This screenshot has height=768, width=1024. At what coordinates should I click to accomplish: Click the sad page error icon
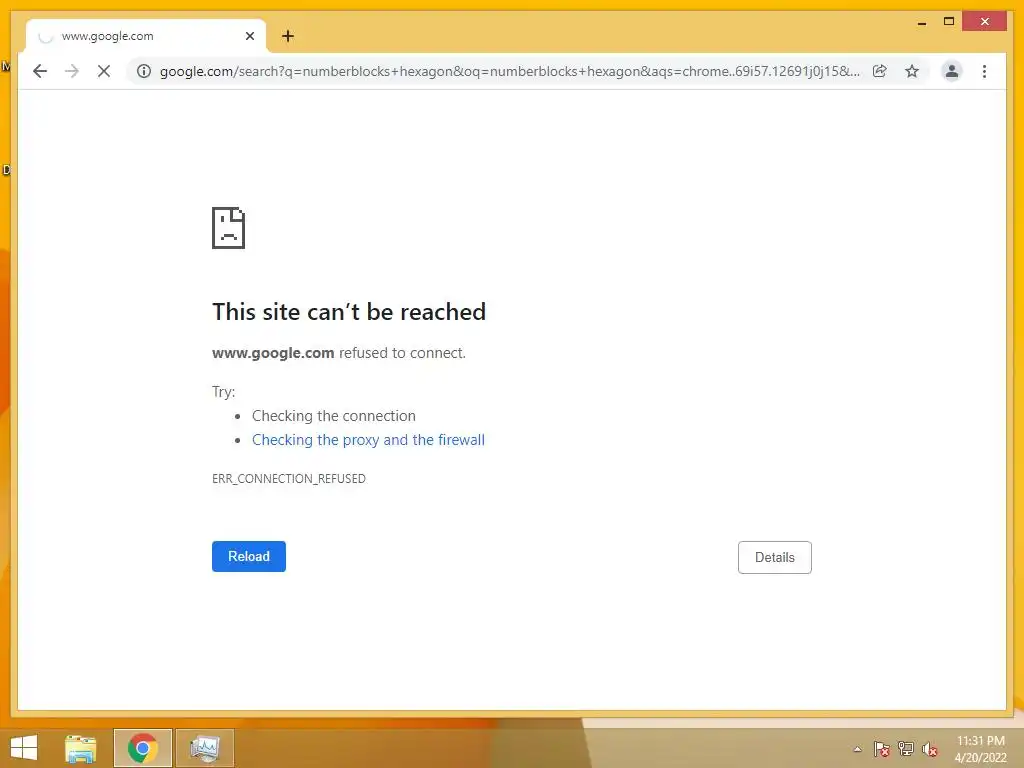[x=229, y=228]
